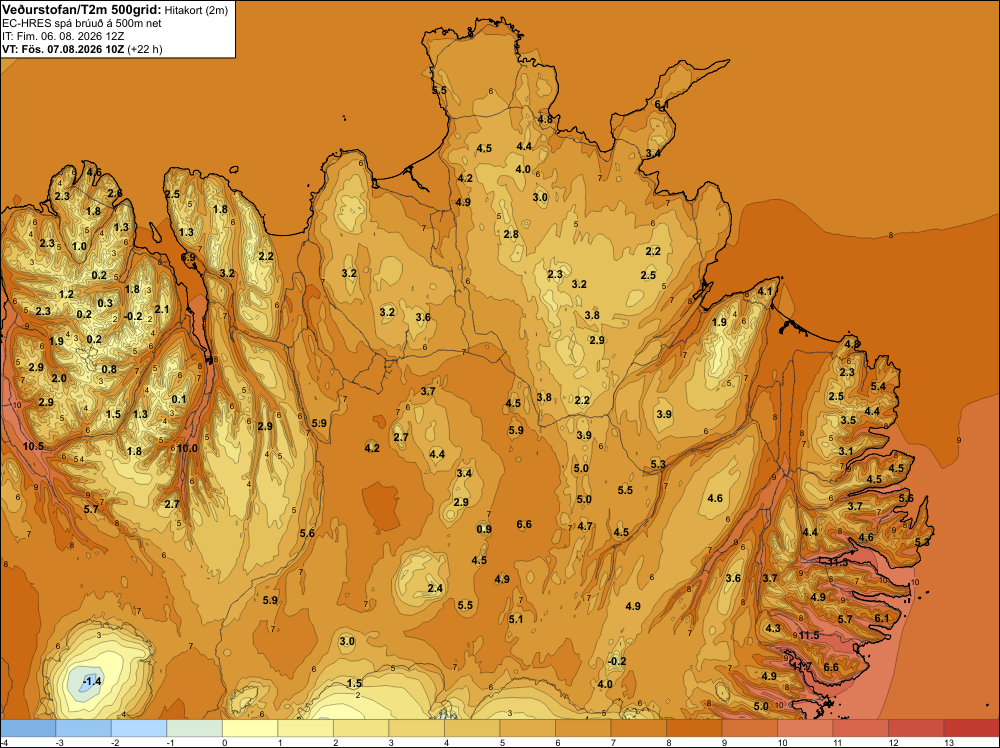Click the forecast offset '(+22 h)' in header
1000x748 pixels.
pyautogui.click(x=145, y=49)
